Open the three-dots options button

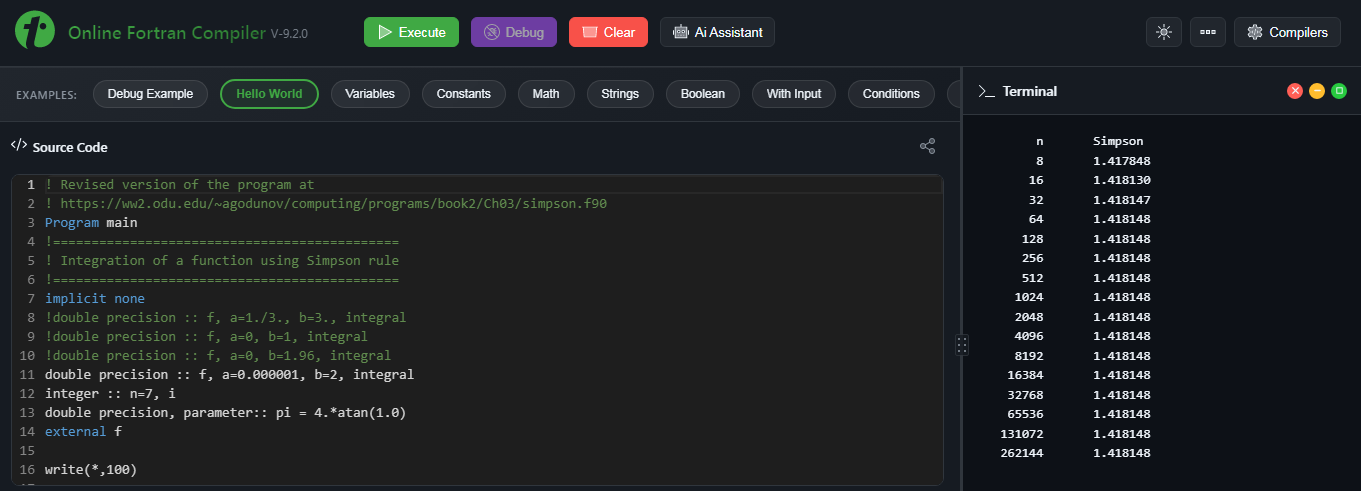coord(1207,32)
